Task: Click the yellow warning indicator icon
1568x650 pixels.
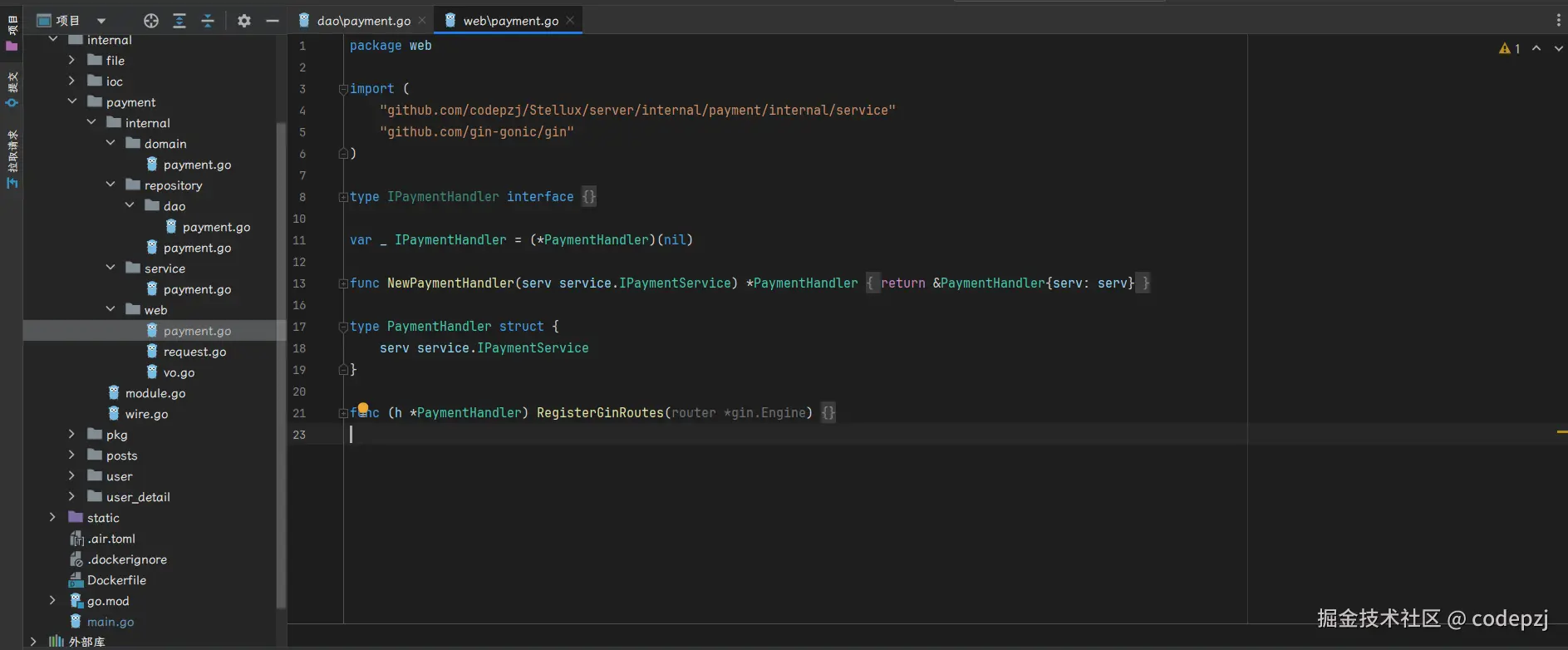Action: (1505, 49)
